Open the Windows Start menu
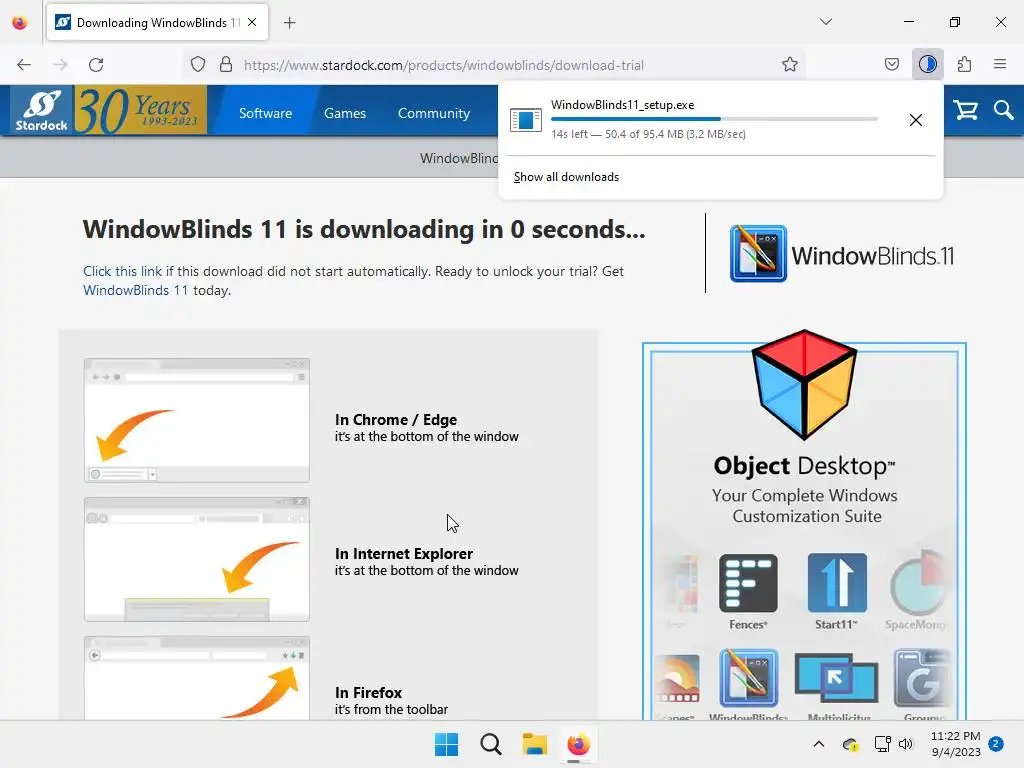The image size is (1024, 768). 447,744
